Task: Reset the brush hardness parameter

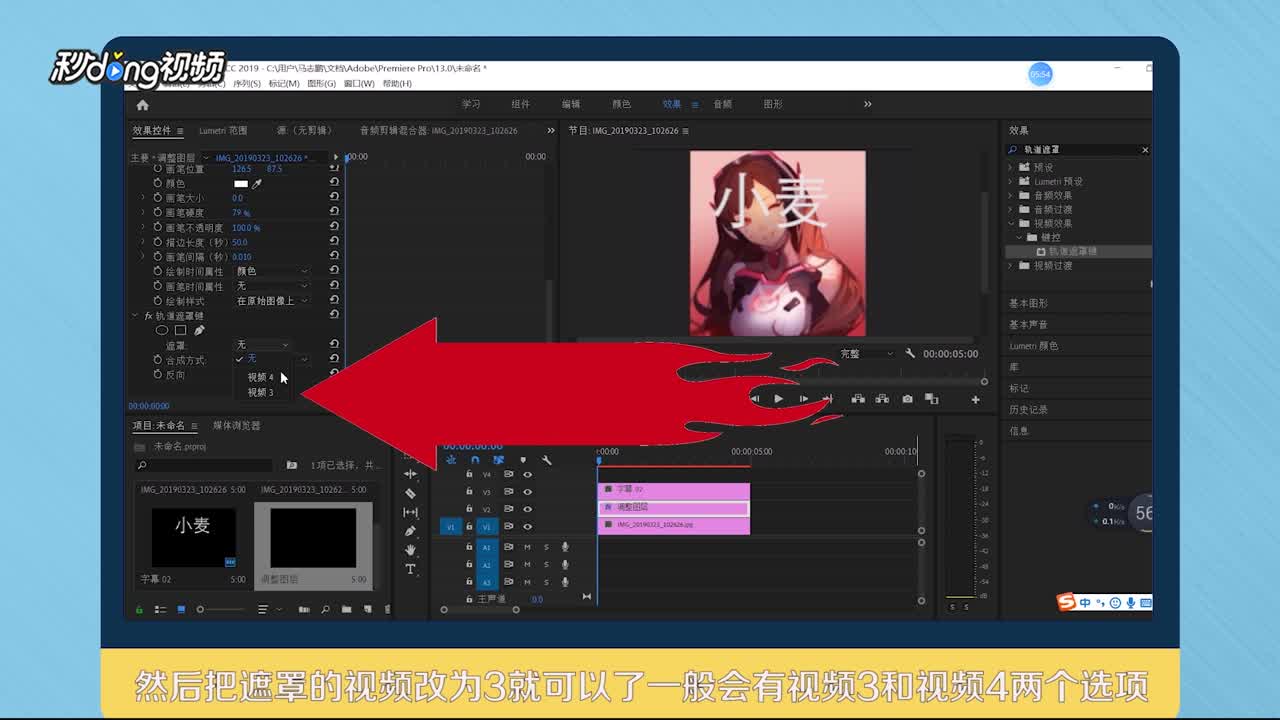Action: 334,212
